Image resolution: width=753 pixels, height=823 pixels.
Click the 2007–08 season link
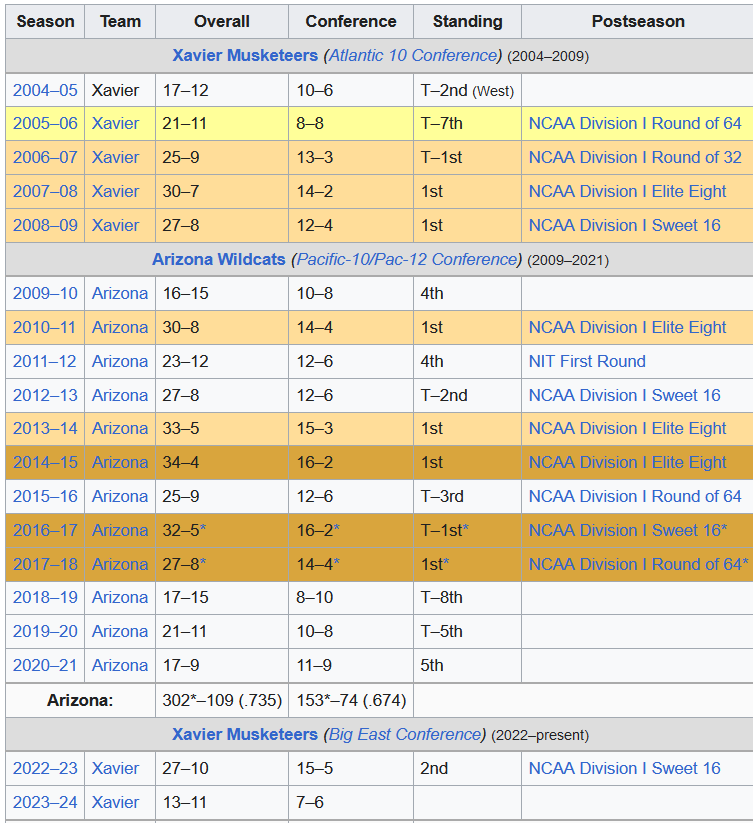45,192
